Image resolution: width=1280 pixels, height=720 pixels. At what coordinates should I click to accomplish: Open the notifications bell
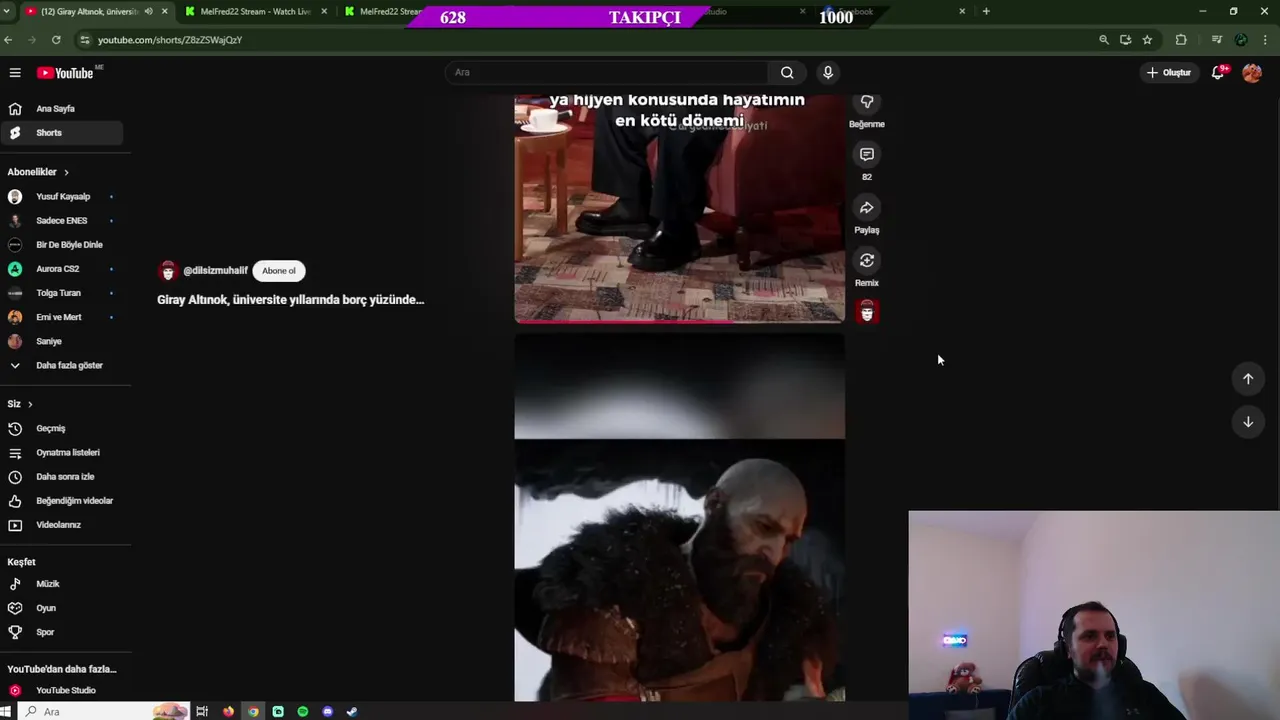[1218, 72]
